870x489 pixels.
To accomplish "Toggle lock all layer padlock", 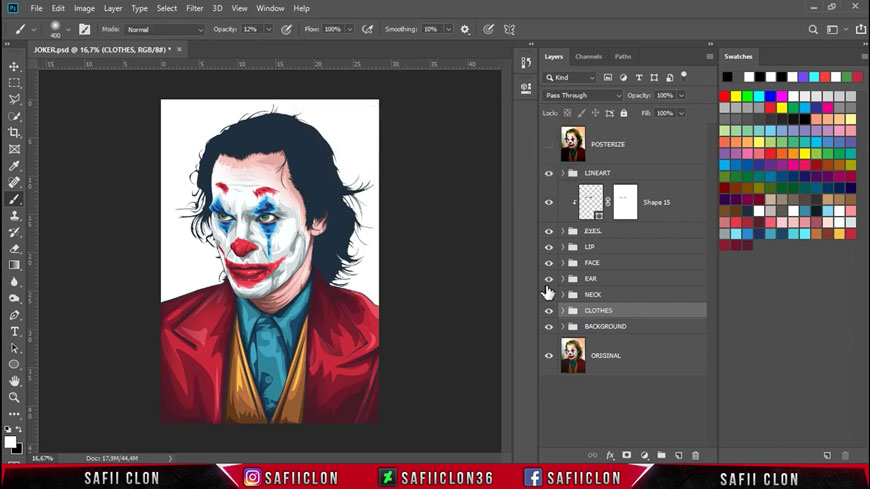I will coord(624,113).
